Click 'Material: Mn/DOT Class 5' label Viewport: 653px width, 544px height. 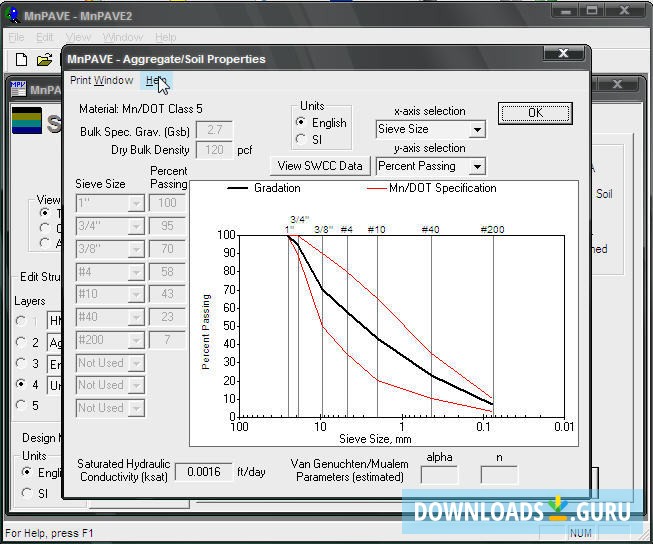(x=141, y=109)
